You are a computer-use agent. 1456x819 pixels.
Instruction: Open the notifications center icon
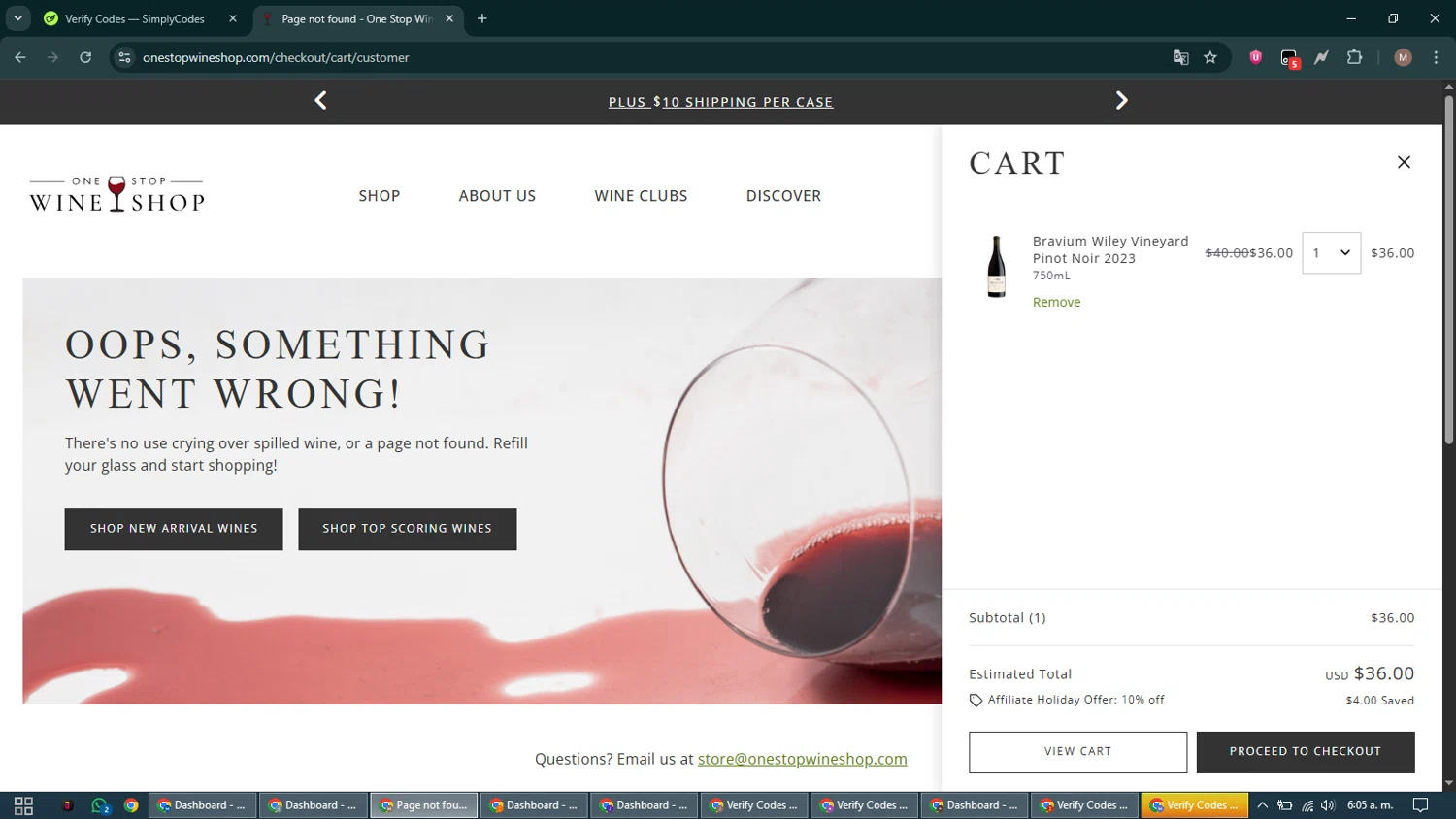(1421, 805)
